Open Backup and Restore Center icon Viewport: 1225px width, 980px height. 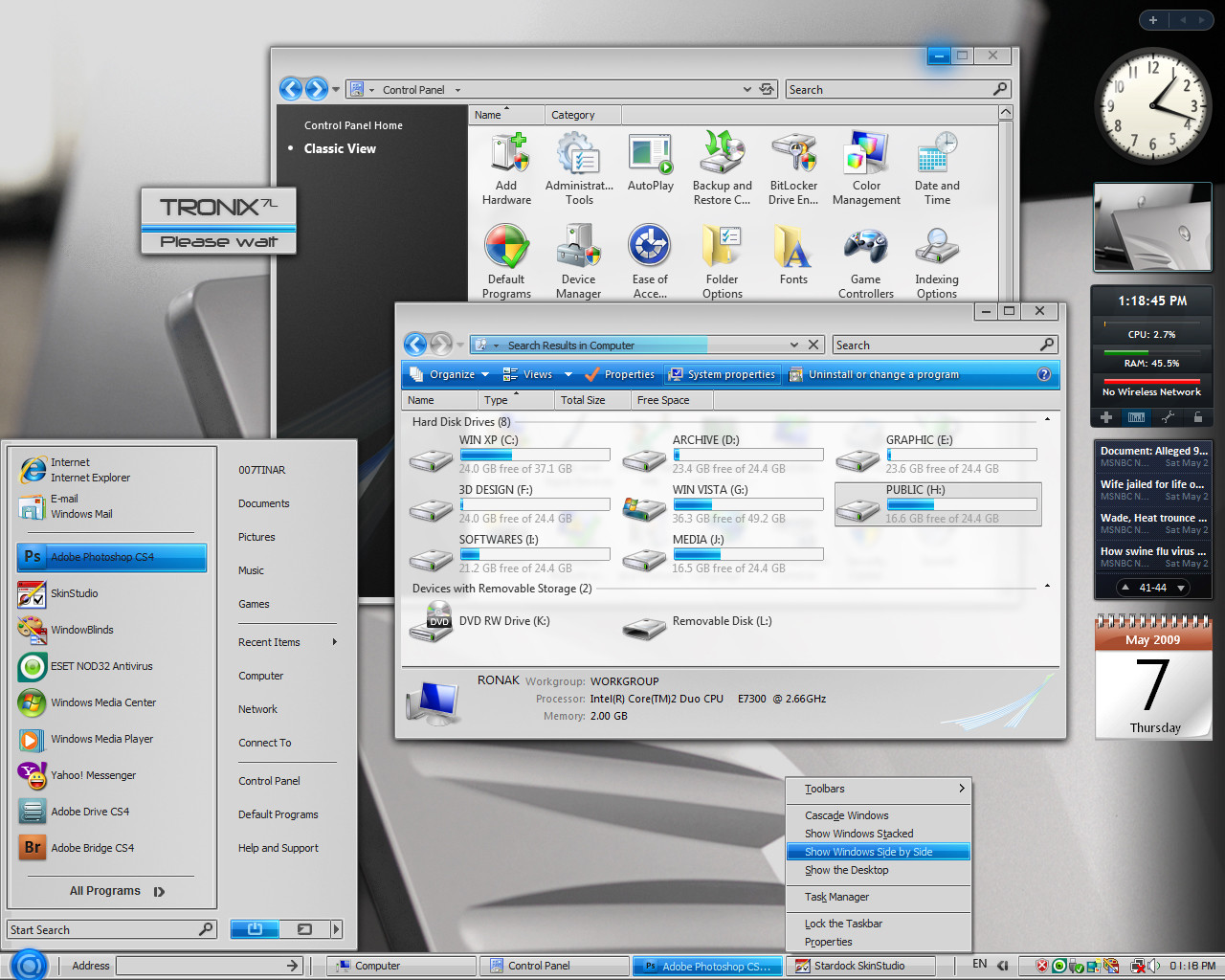pos(723,168)
